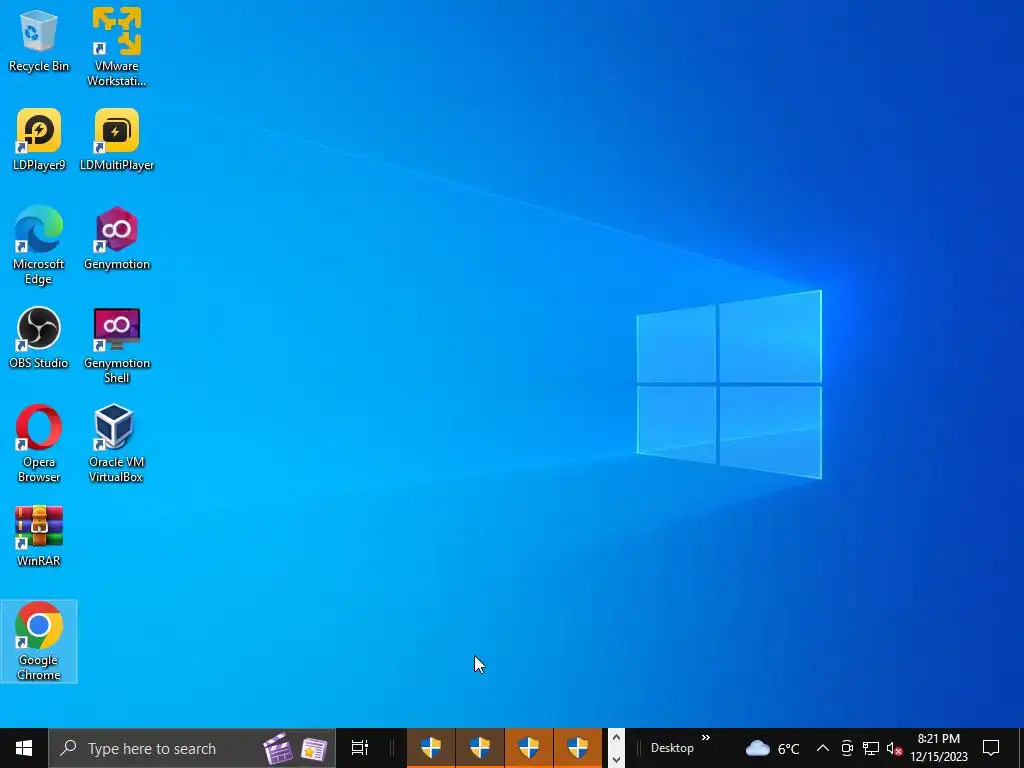Click the taskbar scroll up arrow

(616, 738)
